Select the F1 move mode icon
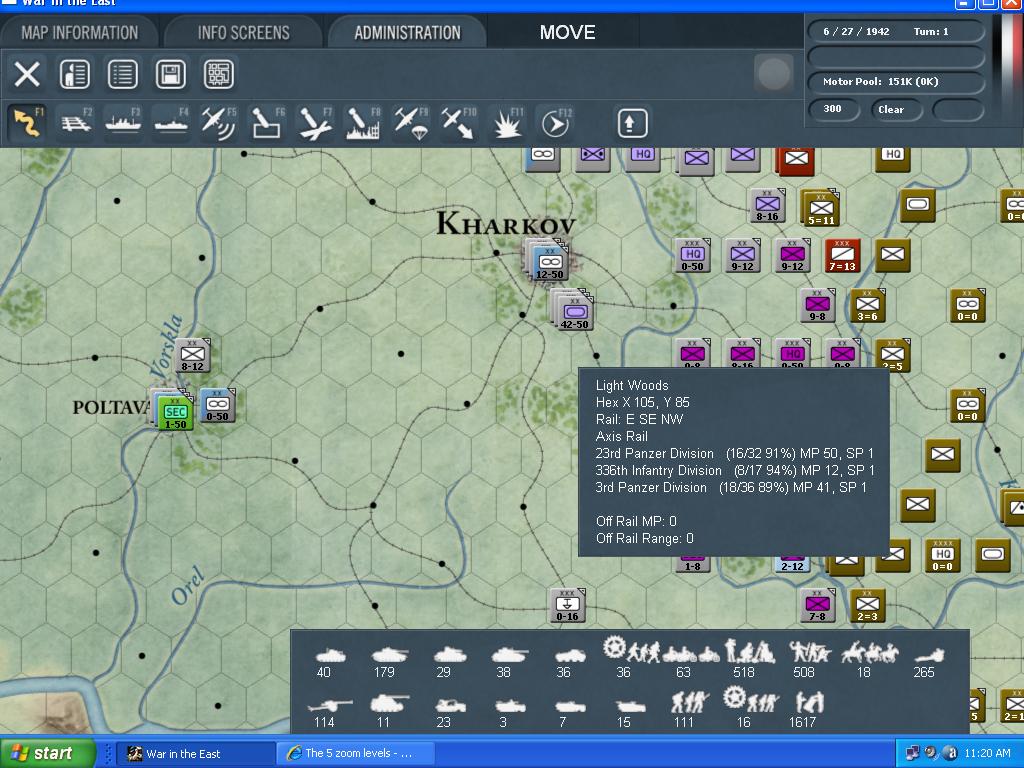 click(27, 123)
